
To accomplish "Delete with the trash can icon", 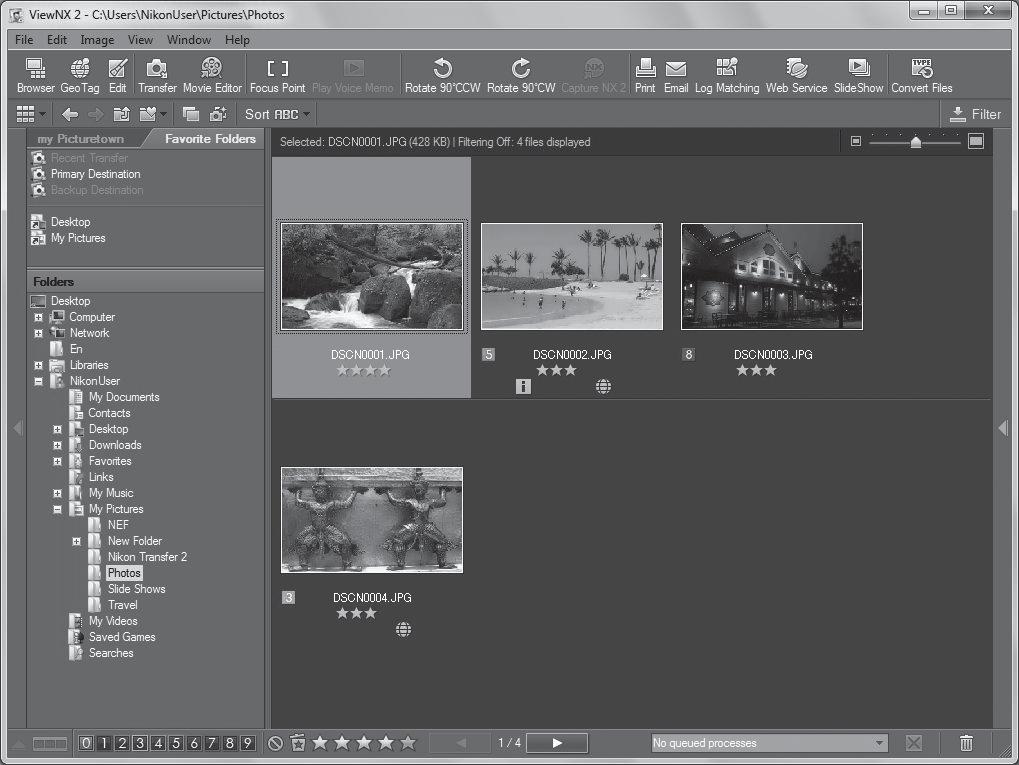I will click(966, 742).
